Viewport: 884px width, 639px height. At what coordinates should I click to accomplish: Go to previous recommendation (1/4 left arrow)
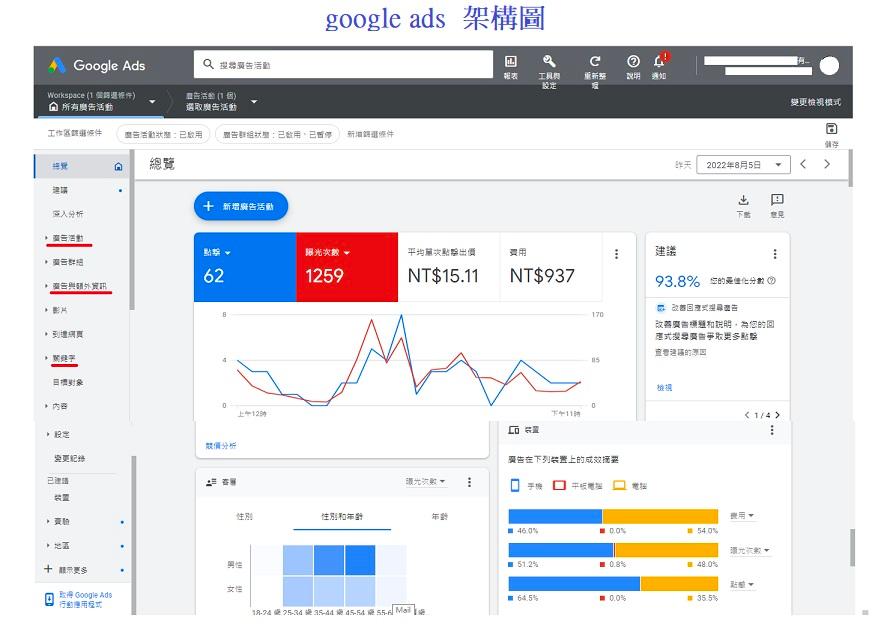click(x=747, y=415)
